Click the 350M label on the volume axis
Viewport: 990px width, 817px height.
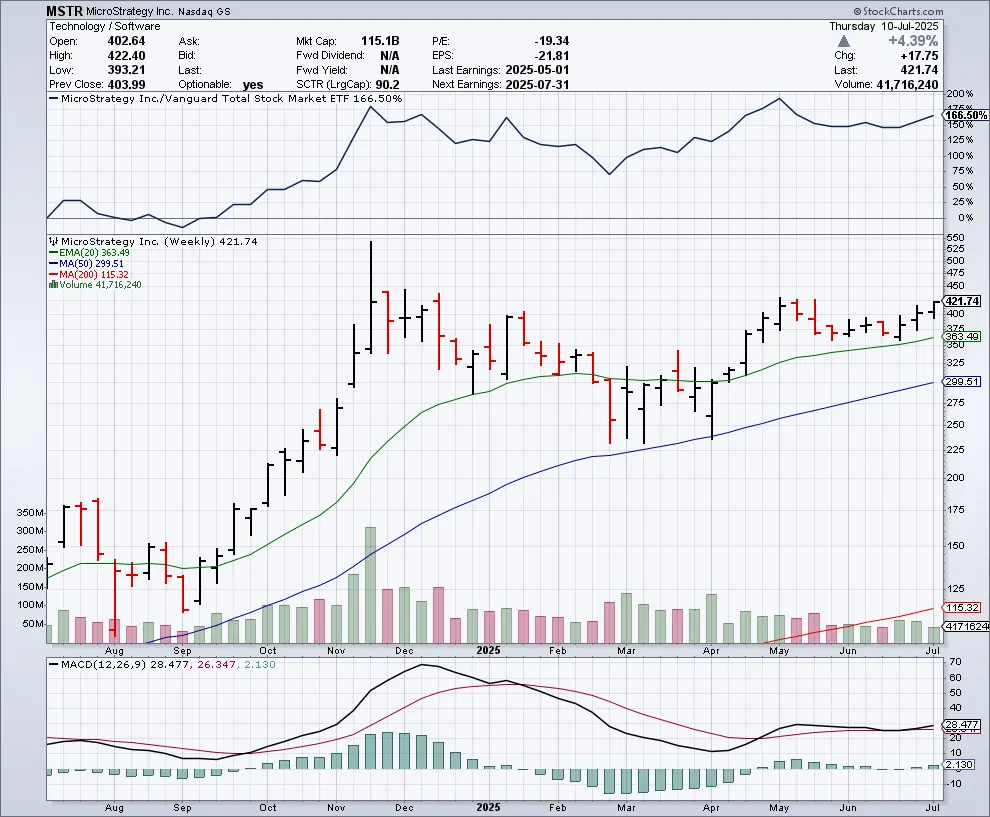pos(30,513)
